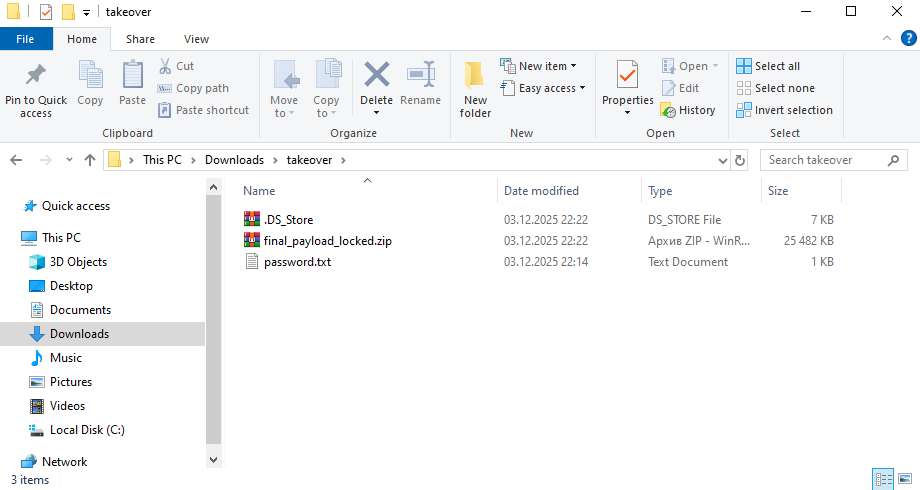920x490 pixels.
Task: Click the Pin to Quick access icon
Action: (36, 75)
